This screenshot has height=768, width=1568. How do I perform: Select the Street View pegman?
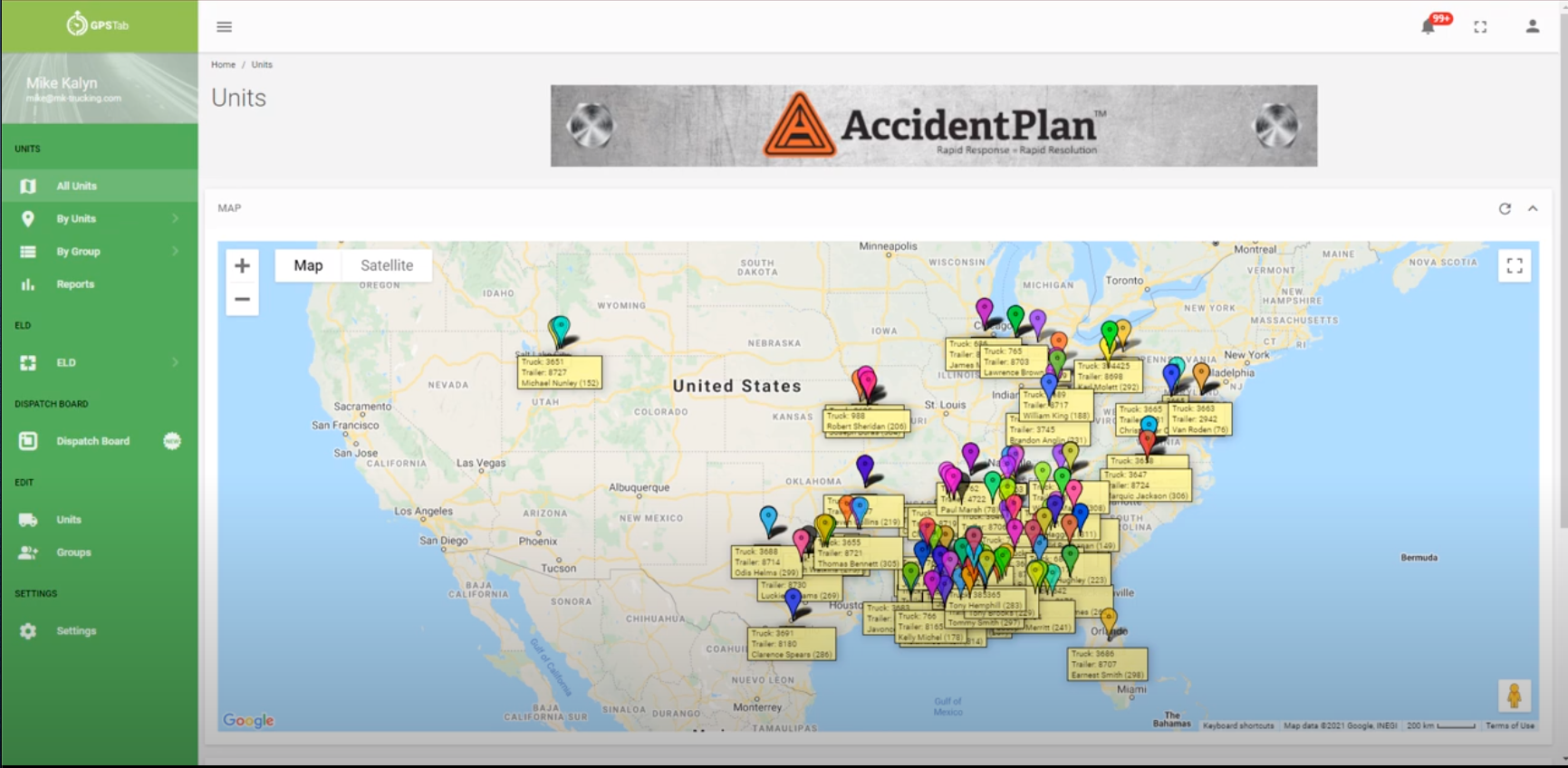1515,696
